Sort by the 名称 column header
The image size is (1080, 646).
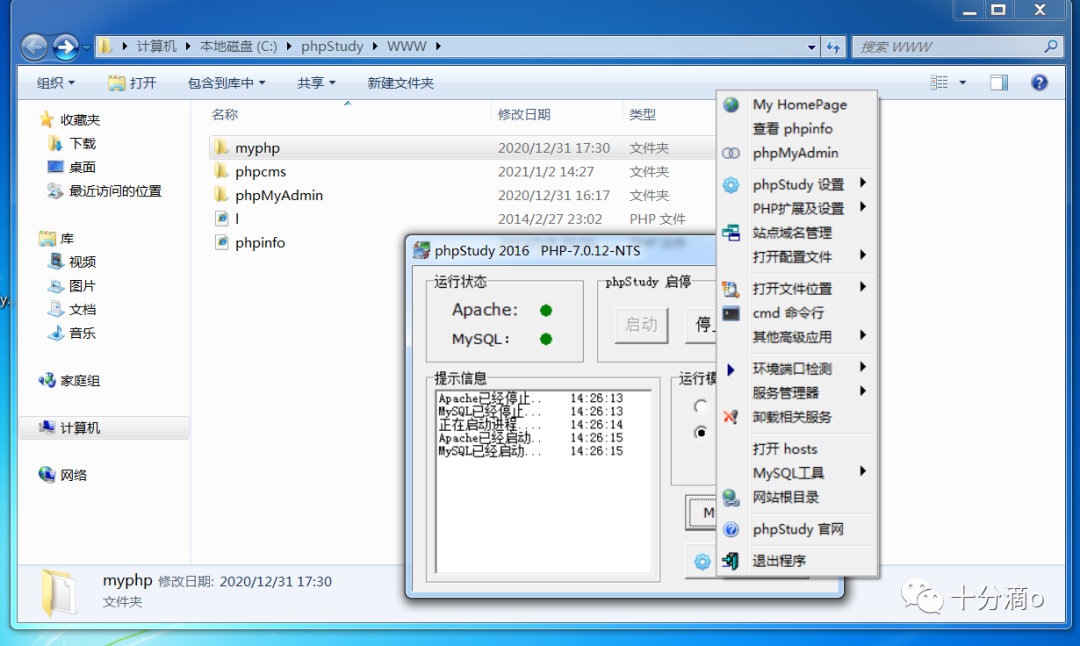[x=225, y=114]
